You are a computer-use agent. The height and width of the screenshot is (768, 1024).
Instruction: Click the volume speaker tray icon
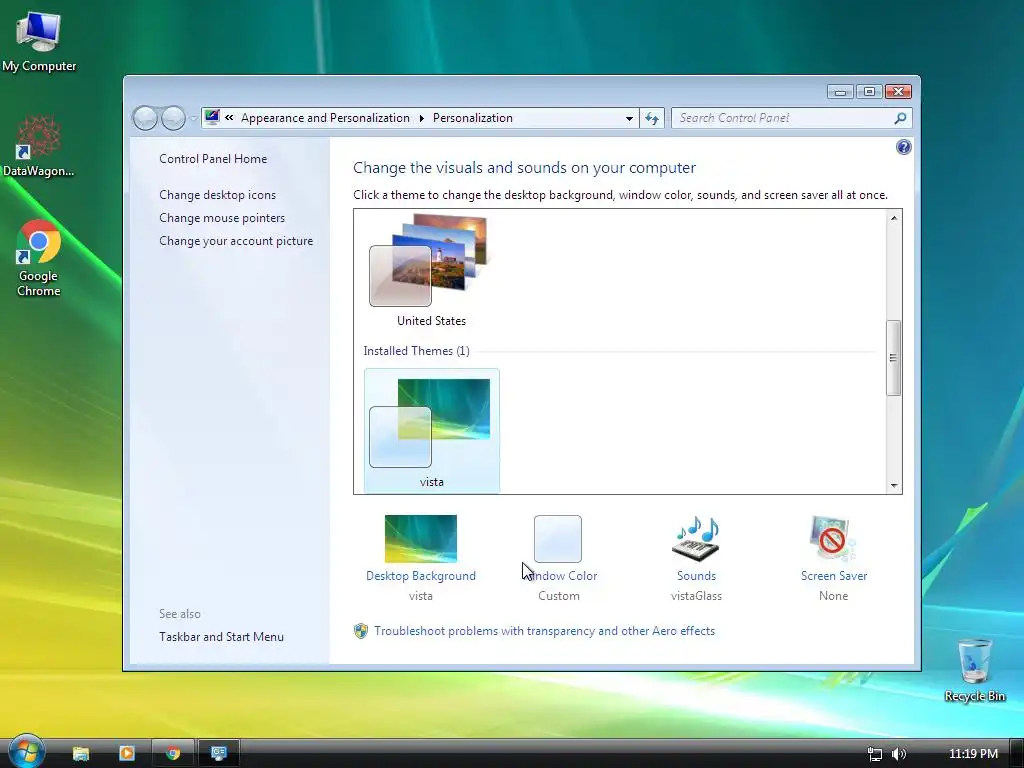(899, 754)
